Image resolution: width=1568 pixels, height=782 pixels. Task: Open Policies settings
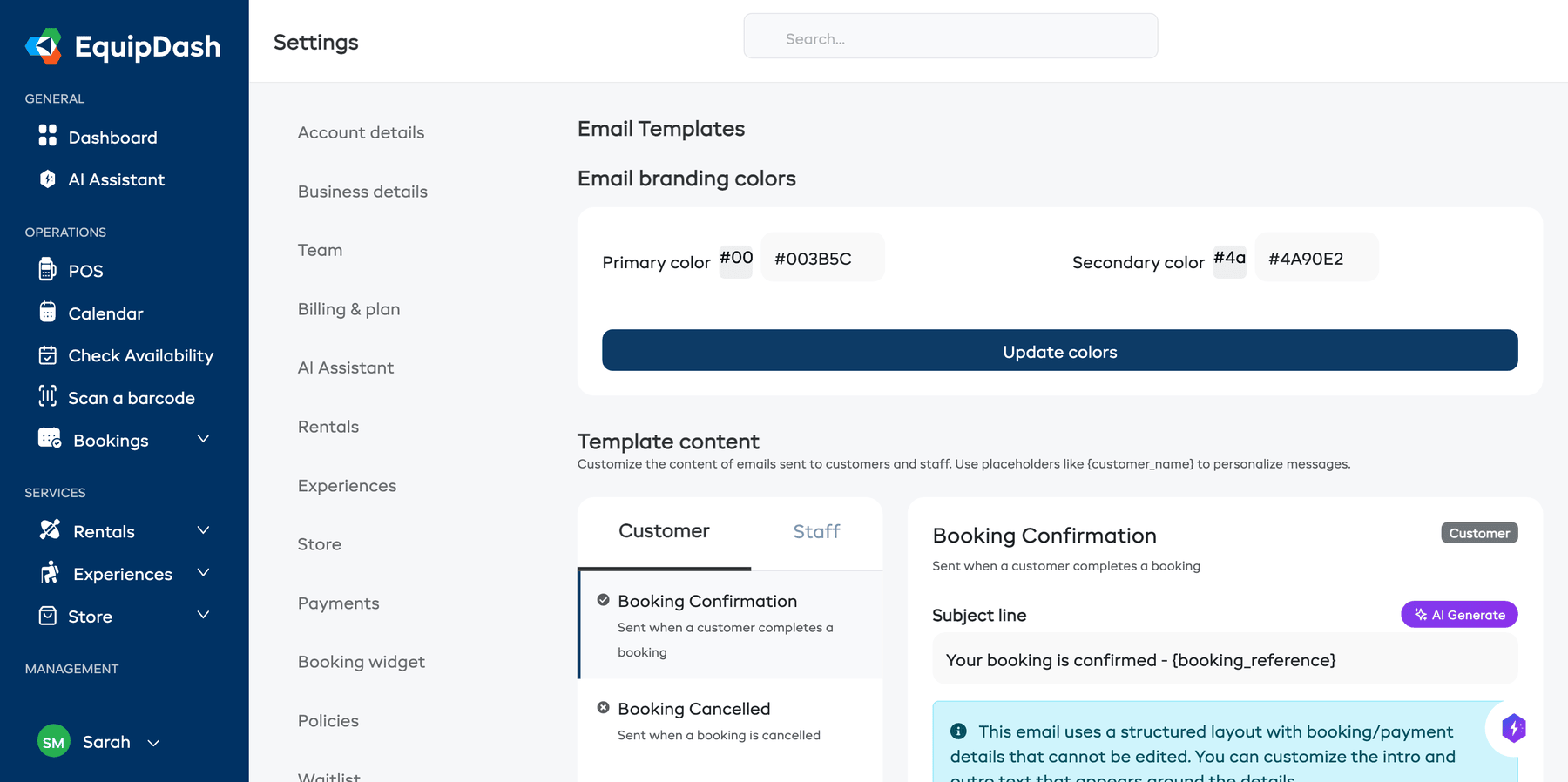328,721
